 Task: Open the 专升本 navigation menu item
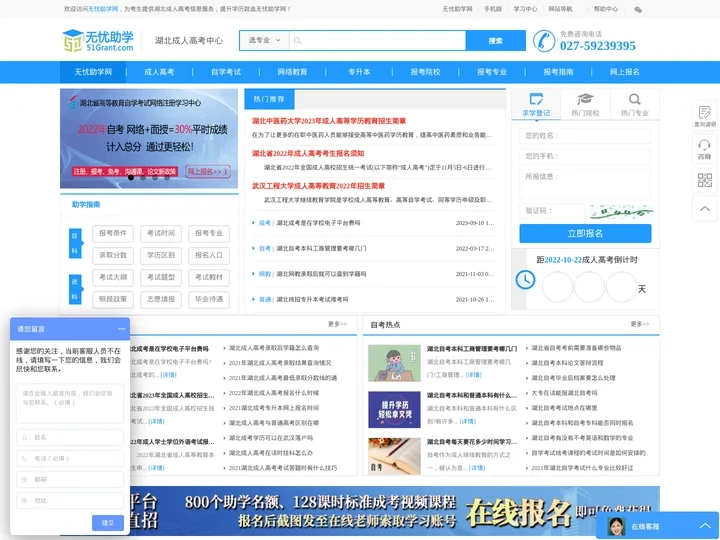359,72
